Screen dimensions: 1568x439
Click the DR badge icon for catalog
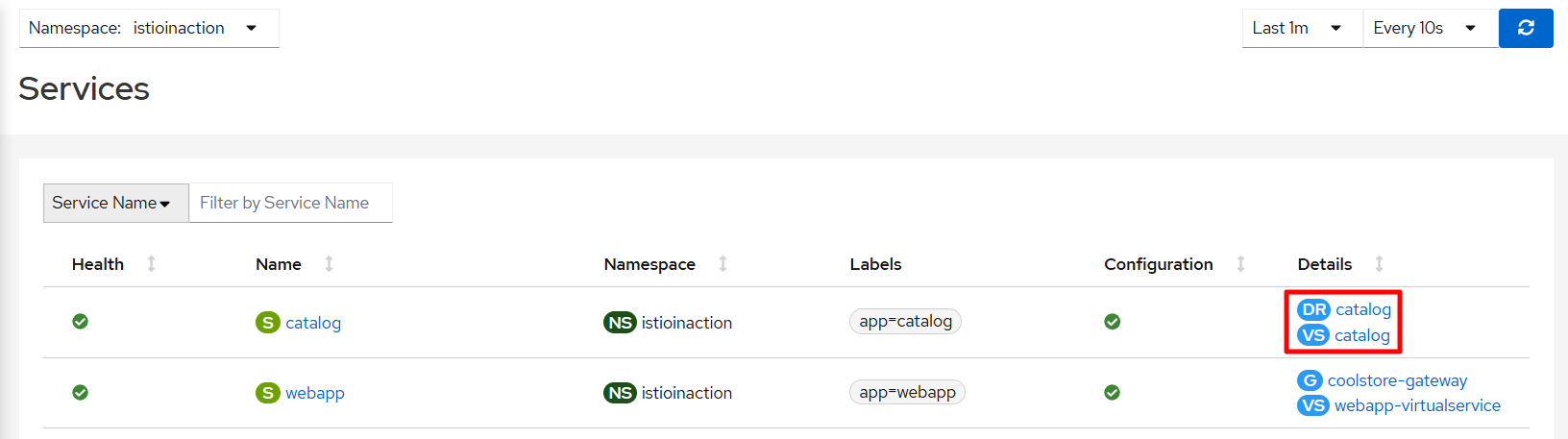(x=1313, y=309)
